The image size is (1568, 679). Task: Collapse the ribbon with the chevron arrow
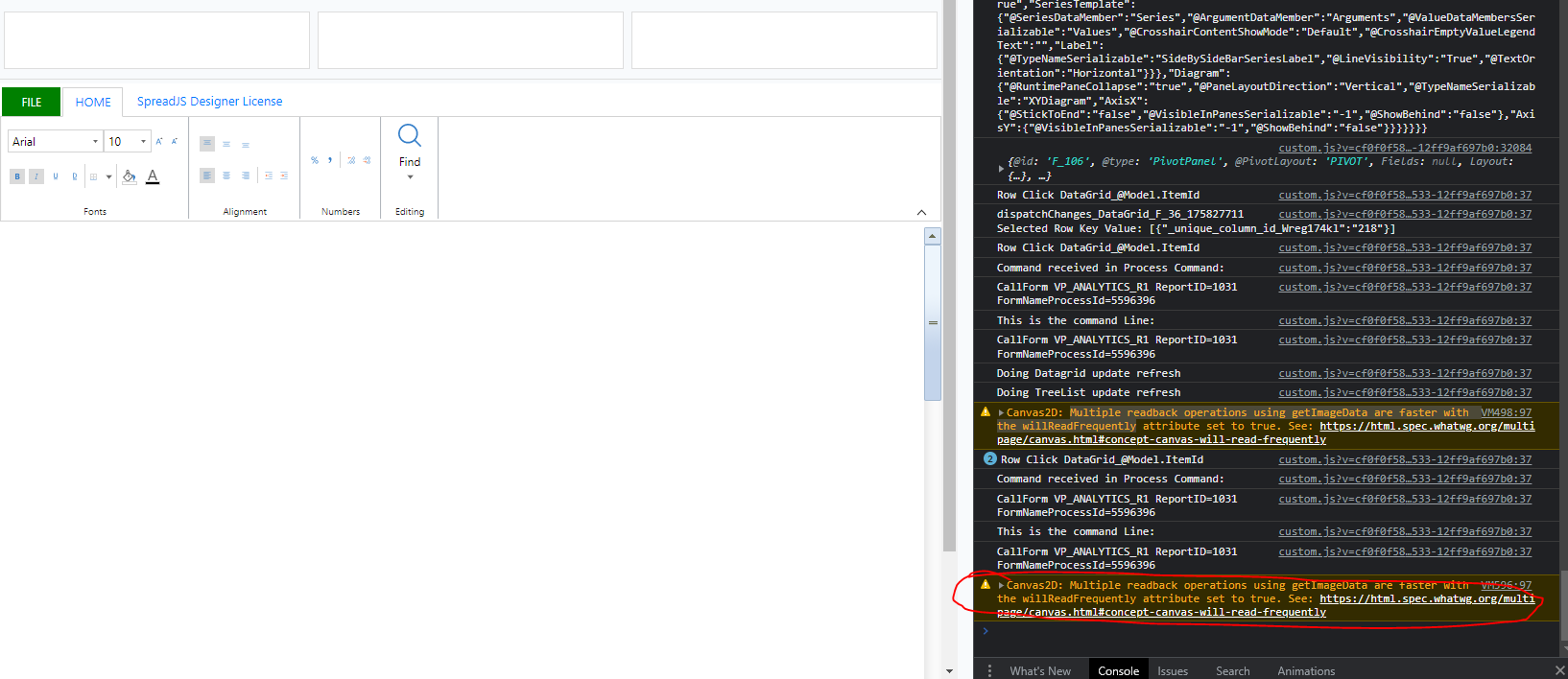pyautogui.click(x=921, y=212)
